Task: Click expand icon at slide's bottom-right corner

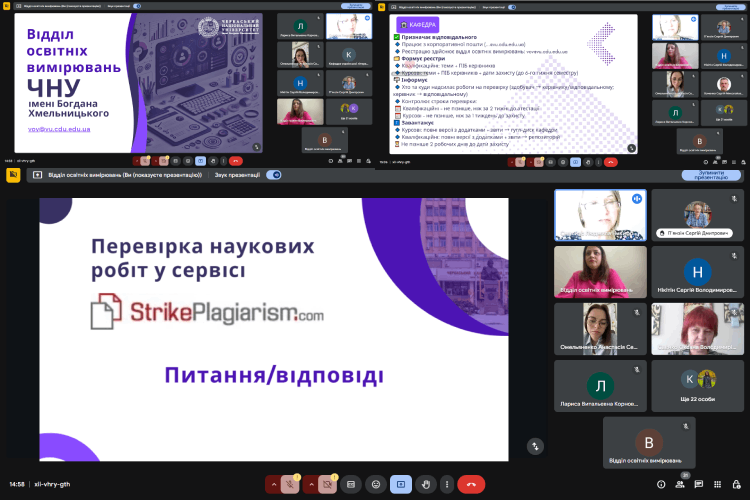Action: [x=535, y=447]
